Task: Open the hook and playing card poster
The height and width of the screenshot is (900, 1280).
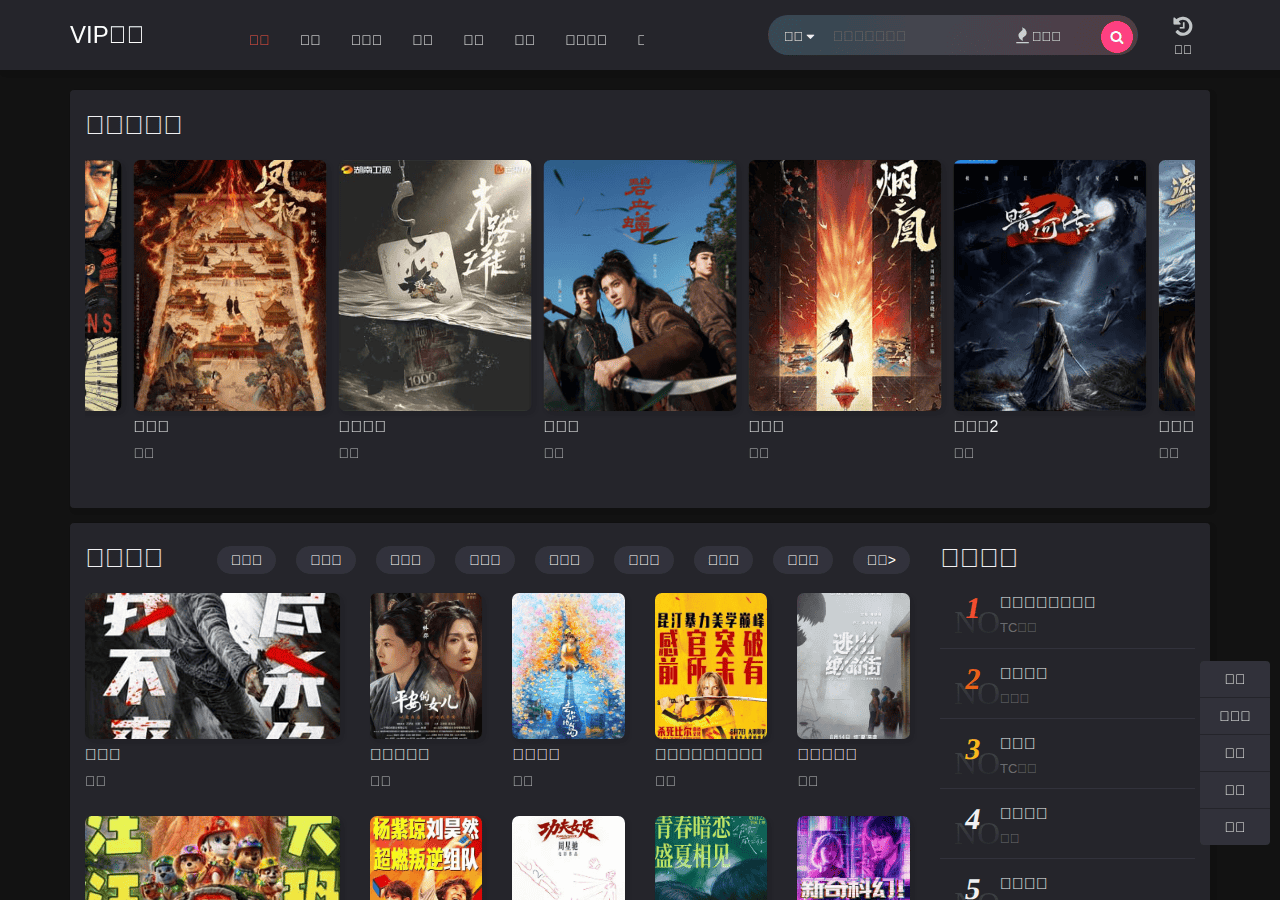Action: [x=435, y=285]
